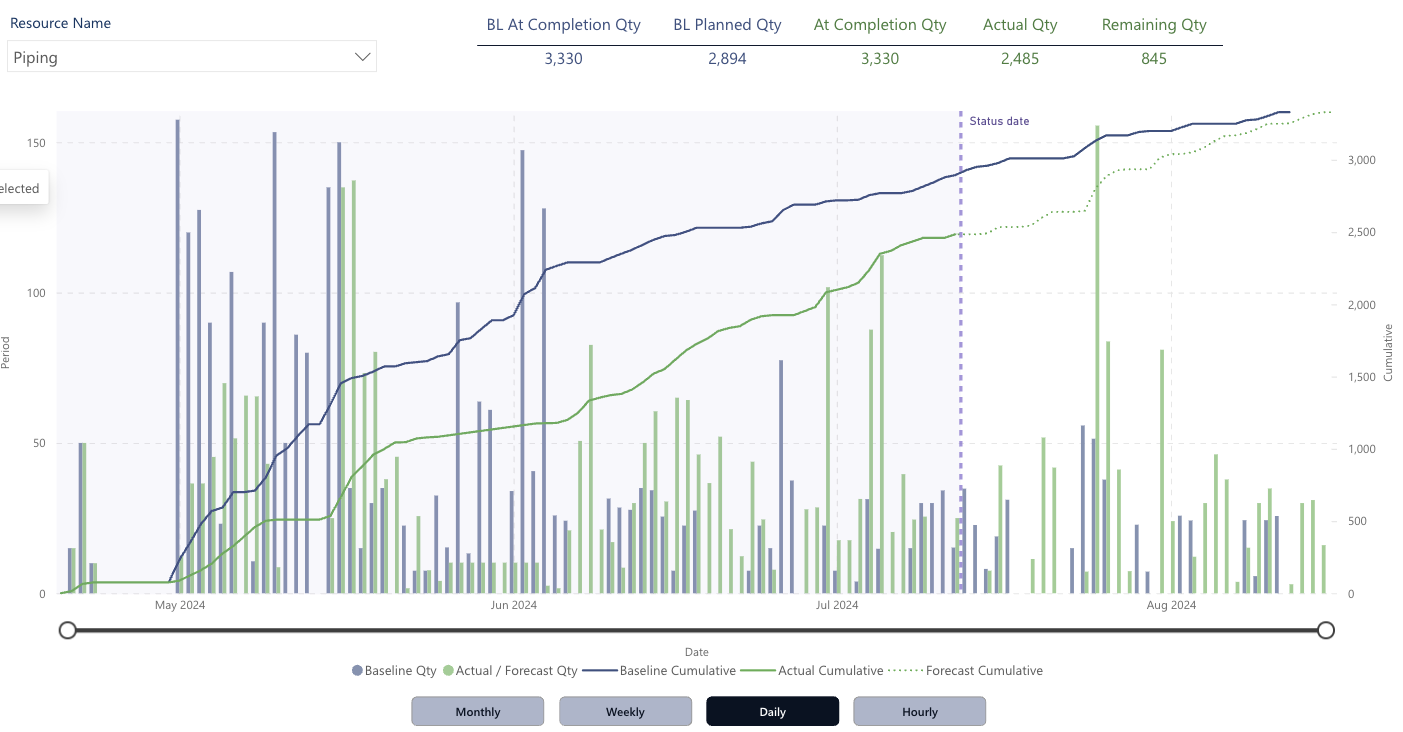Switch chart granularity to Weekly
This screenshot has height=732, width=1403.
625,712
